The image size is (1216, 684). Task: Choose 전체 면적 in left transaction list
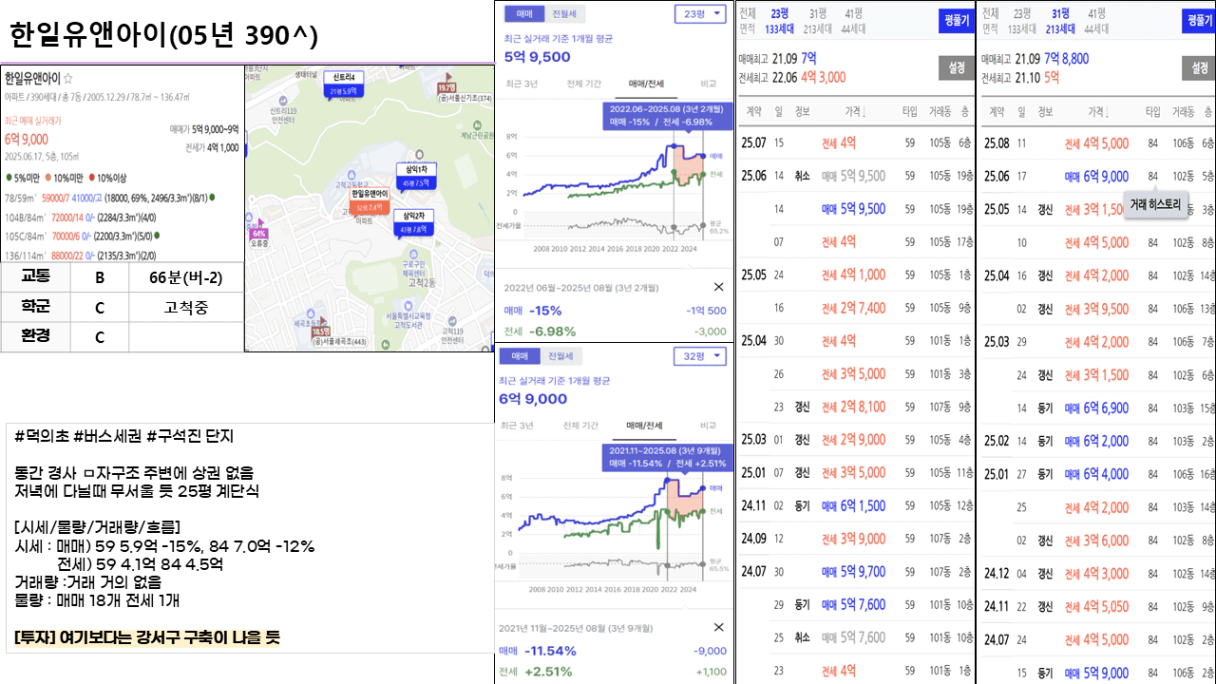(x=748, y=20)
